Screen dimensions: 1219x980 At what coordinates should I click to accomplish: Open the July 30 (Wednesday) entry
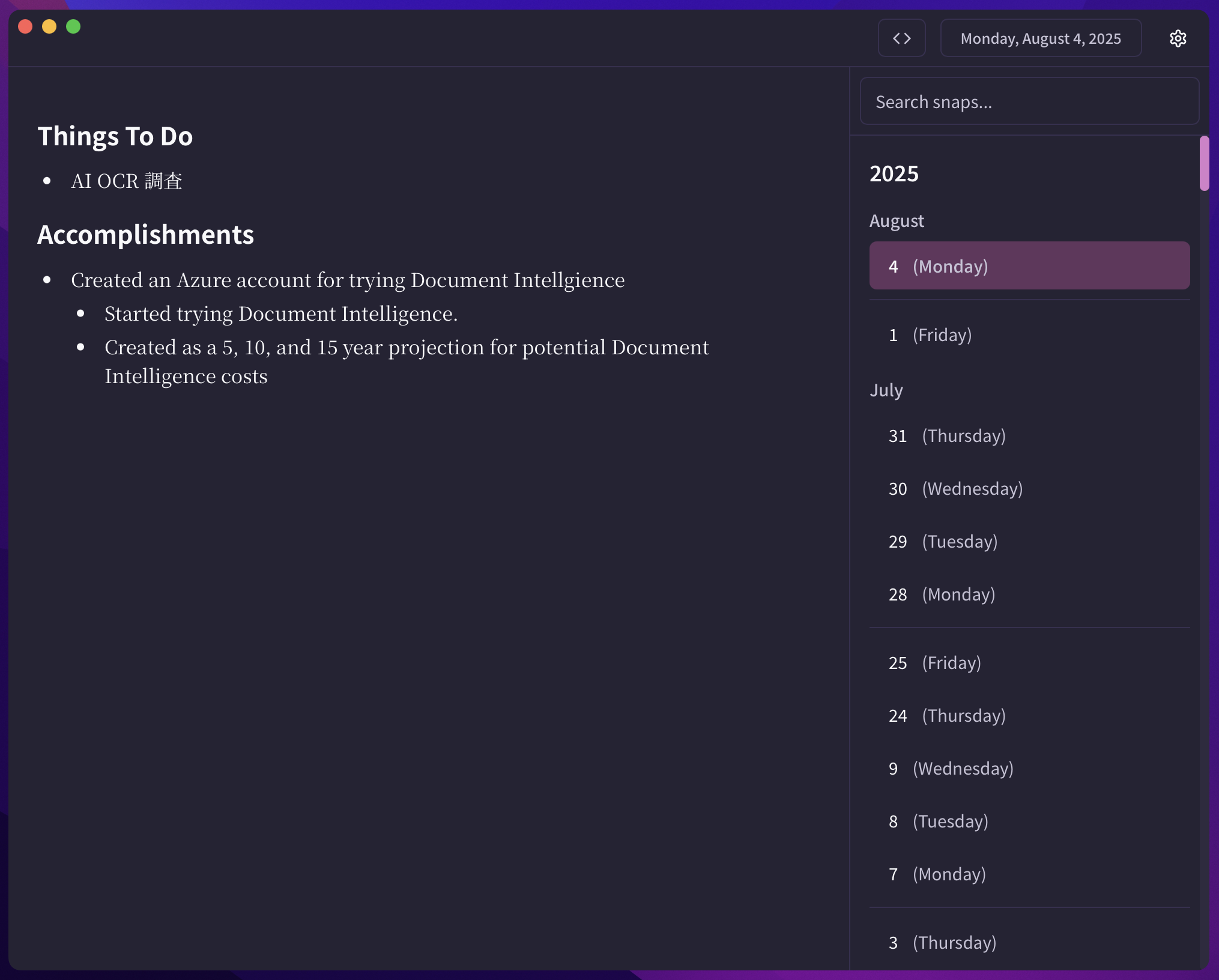[1029, 488]
